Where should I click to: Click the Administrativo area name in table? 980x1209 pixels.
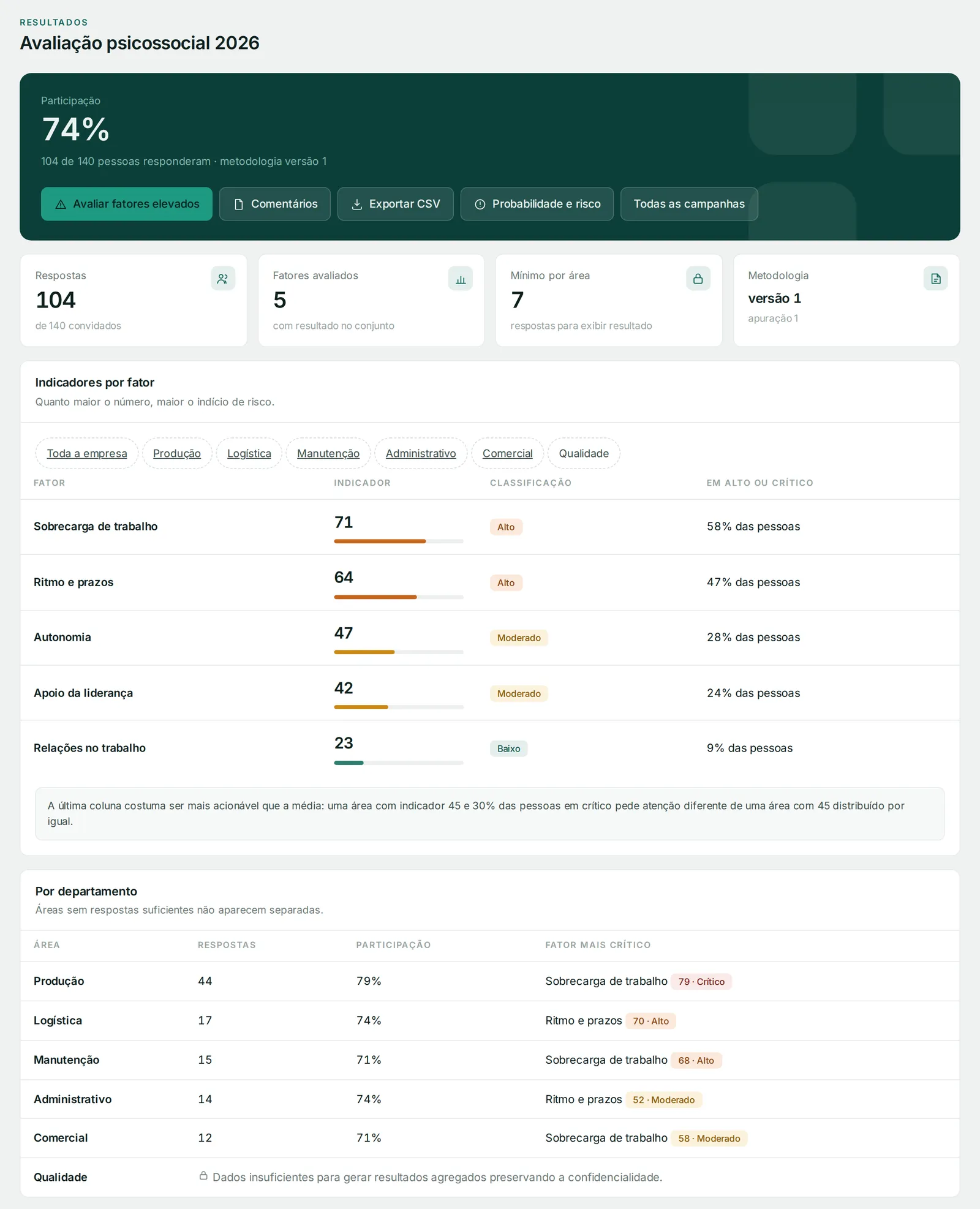click(73, 1099)
